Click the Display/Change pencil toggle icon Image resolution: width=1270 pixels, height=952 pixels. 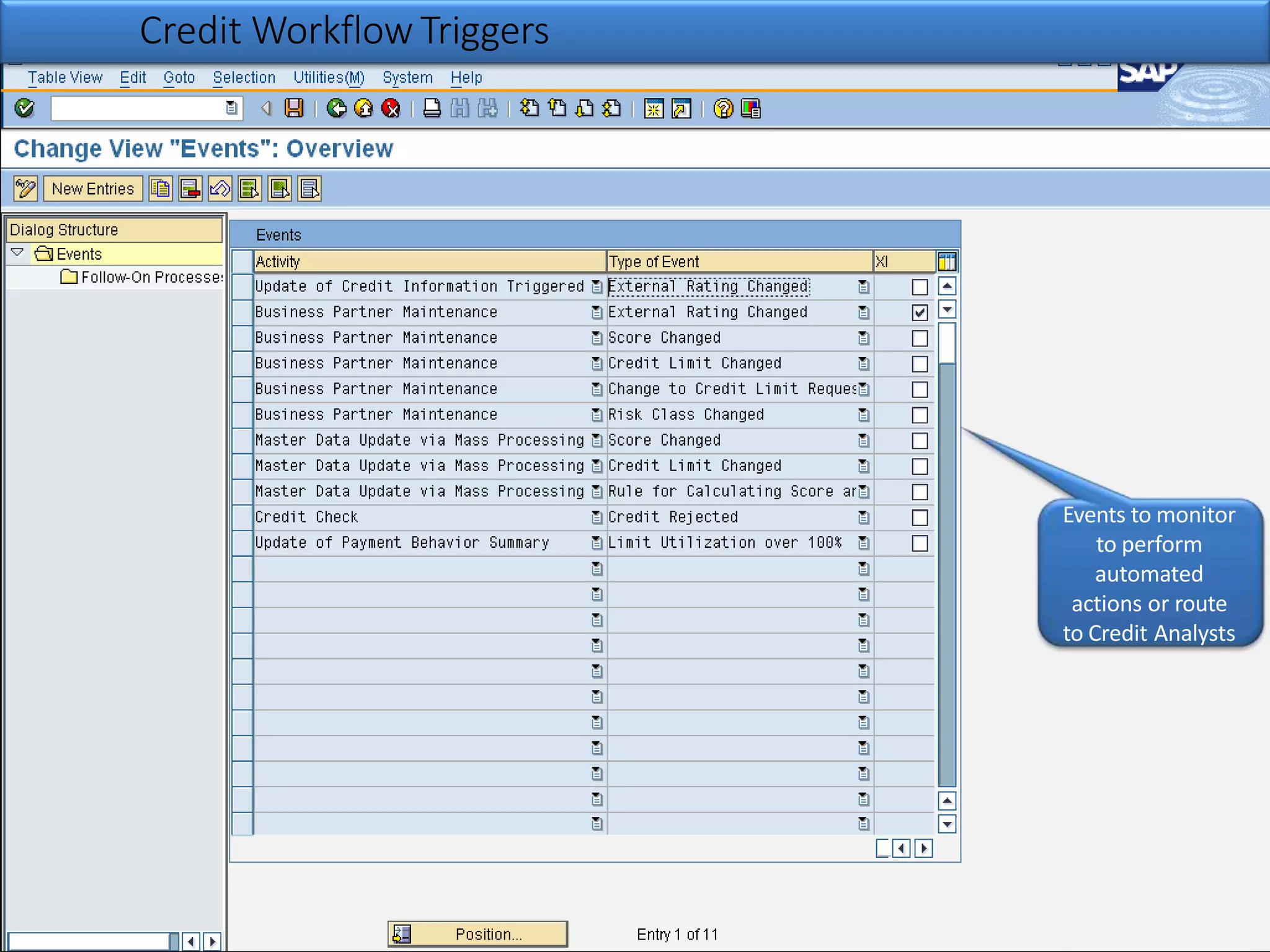(x=25, y=188)
